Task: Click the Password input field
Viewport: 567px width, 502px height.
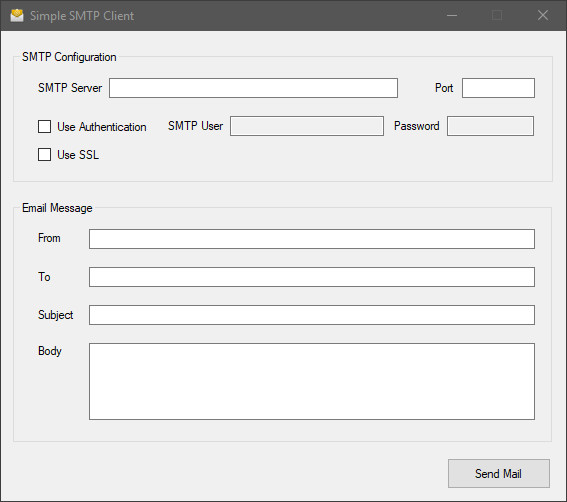Action: 490,126
